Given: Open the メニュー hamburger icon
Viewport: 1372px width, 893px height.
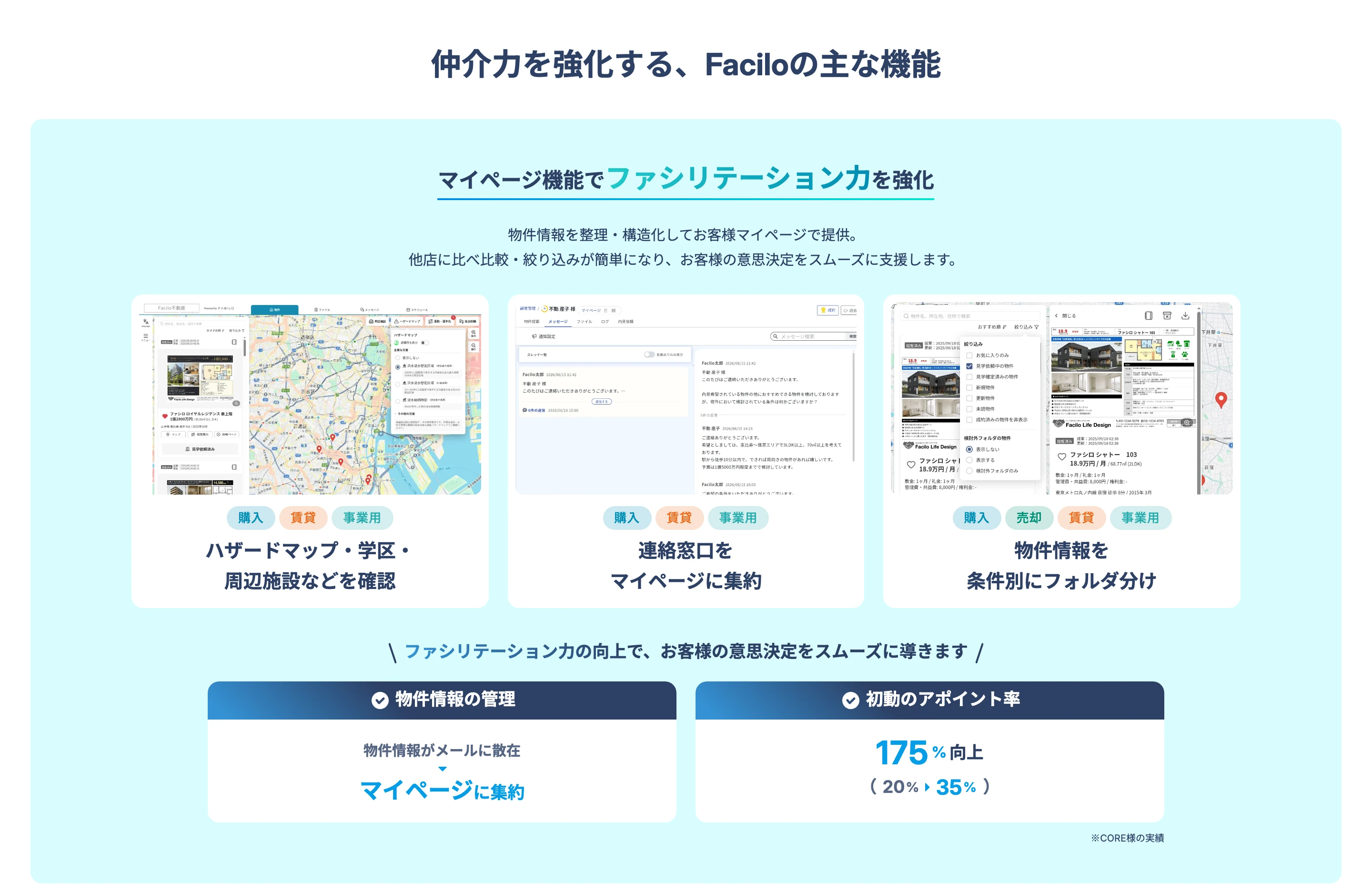Looking at the screenshot, I should 146,336.
